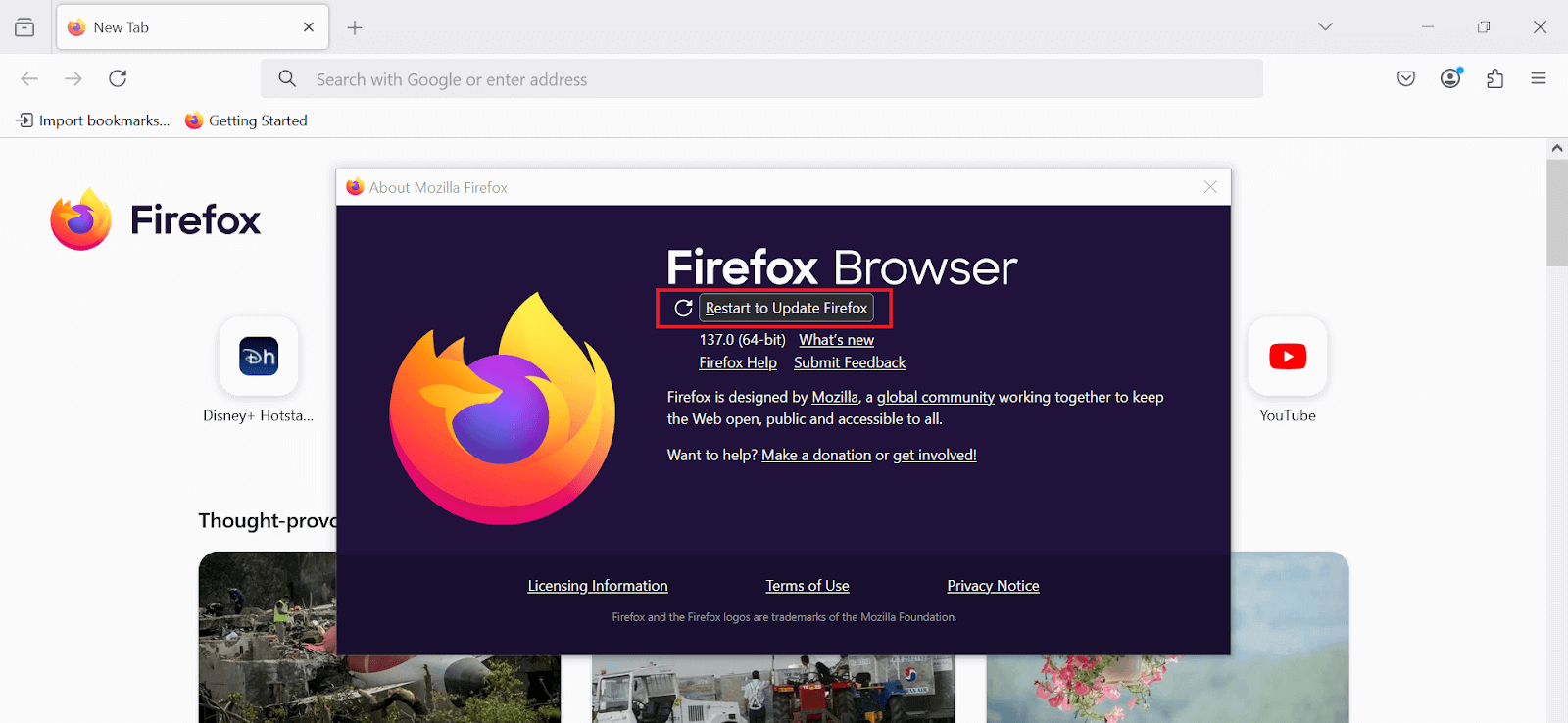Click Restart to Update Firefox button
The width and height of the screenshot is (1568, 723).
[x=786, y=308]
